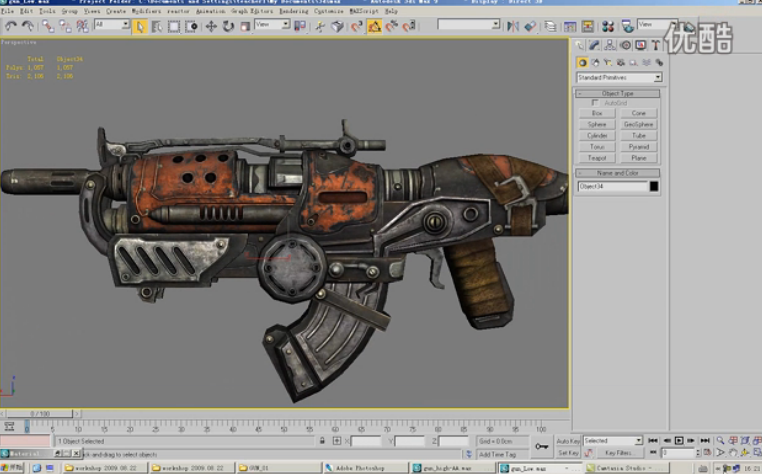Enable the AutoGrid checkbox
Viewport: 762px width, 474px height.
pyautogui.click(x=595, y=103)
